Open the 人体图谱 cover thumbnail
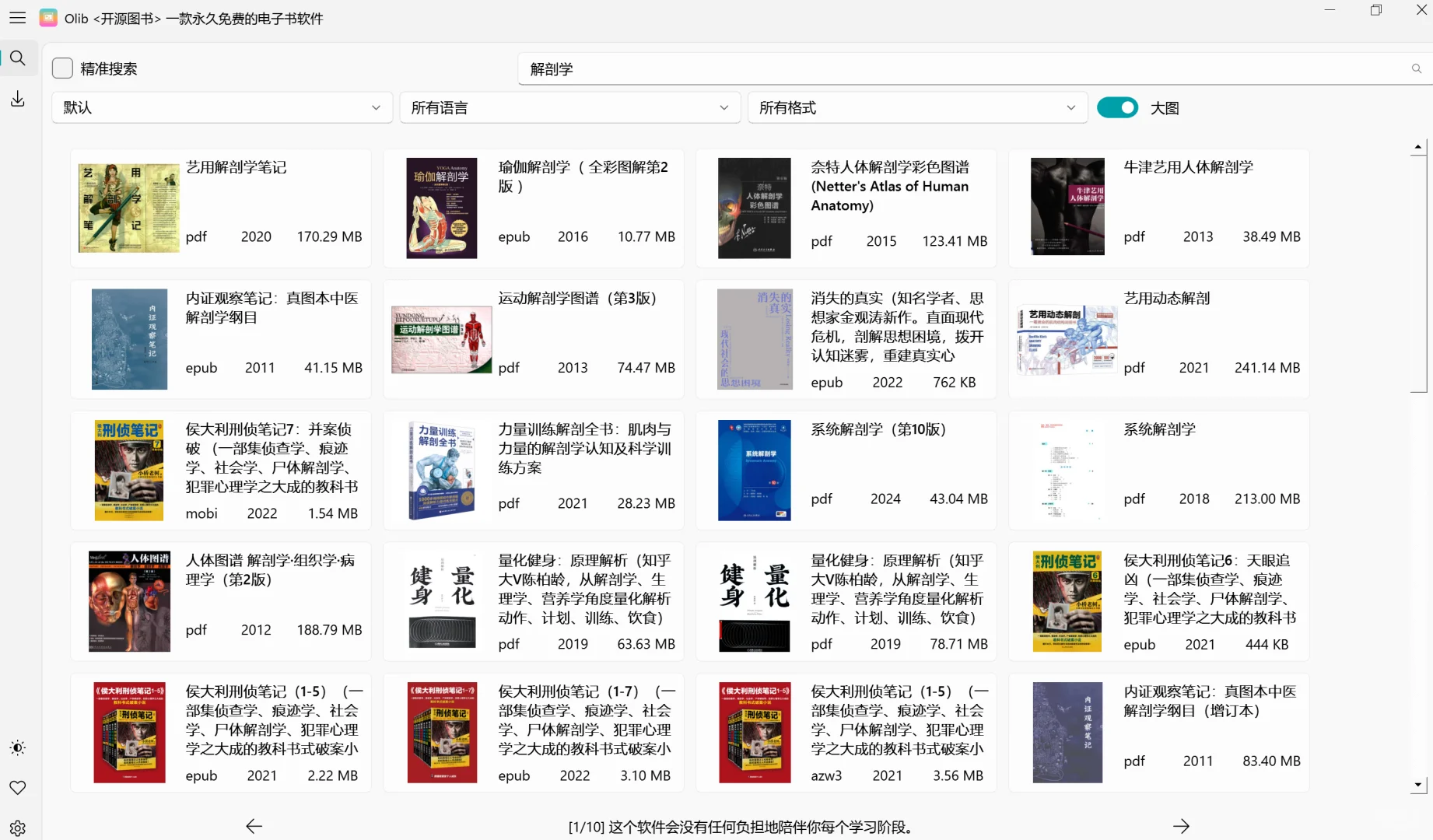The height and width of the screenshot is (840, 1433). (129, 601)
